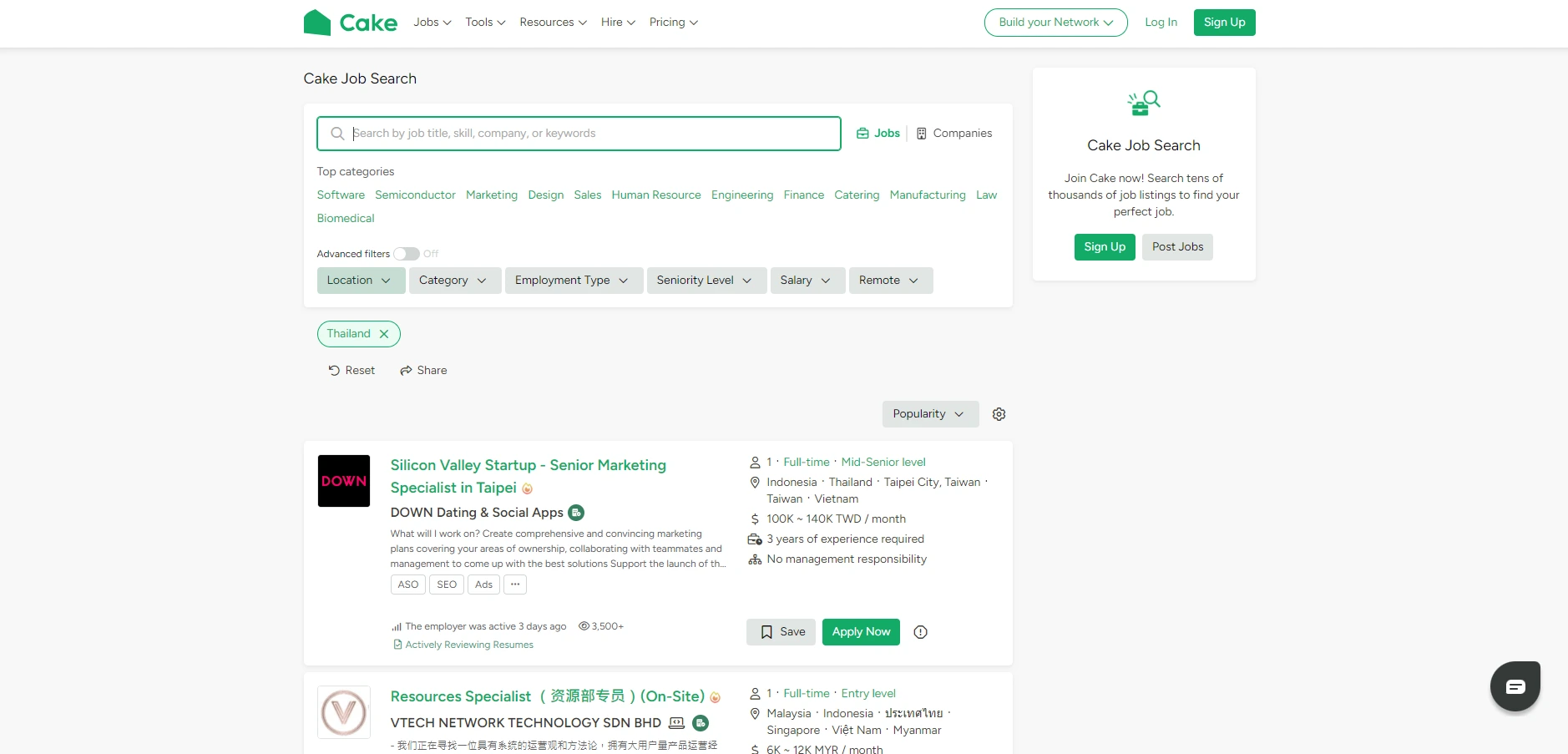Select the Design category
This screenshot has height=754, width=1568.
pyautogui.click(x=546, y=195)
